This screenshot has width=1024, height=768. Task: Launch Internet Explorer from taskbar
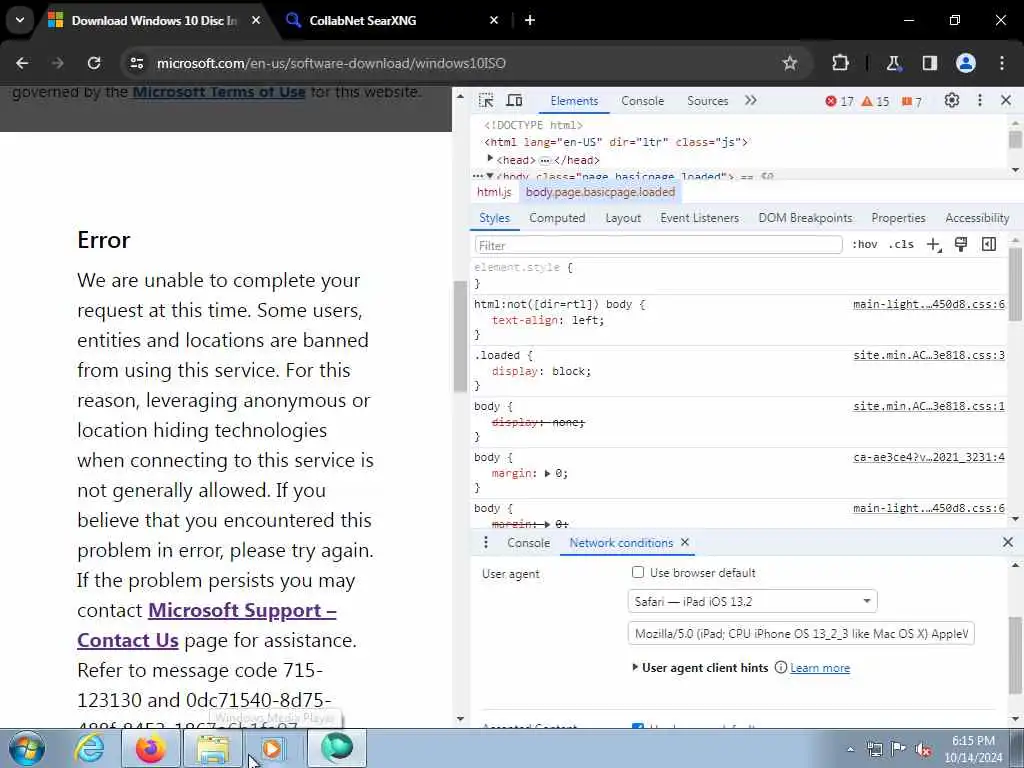89,748
